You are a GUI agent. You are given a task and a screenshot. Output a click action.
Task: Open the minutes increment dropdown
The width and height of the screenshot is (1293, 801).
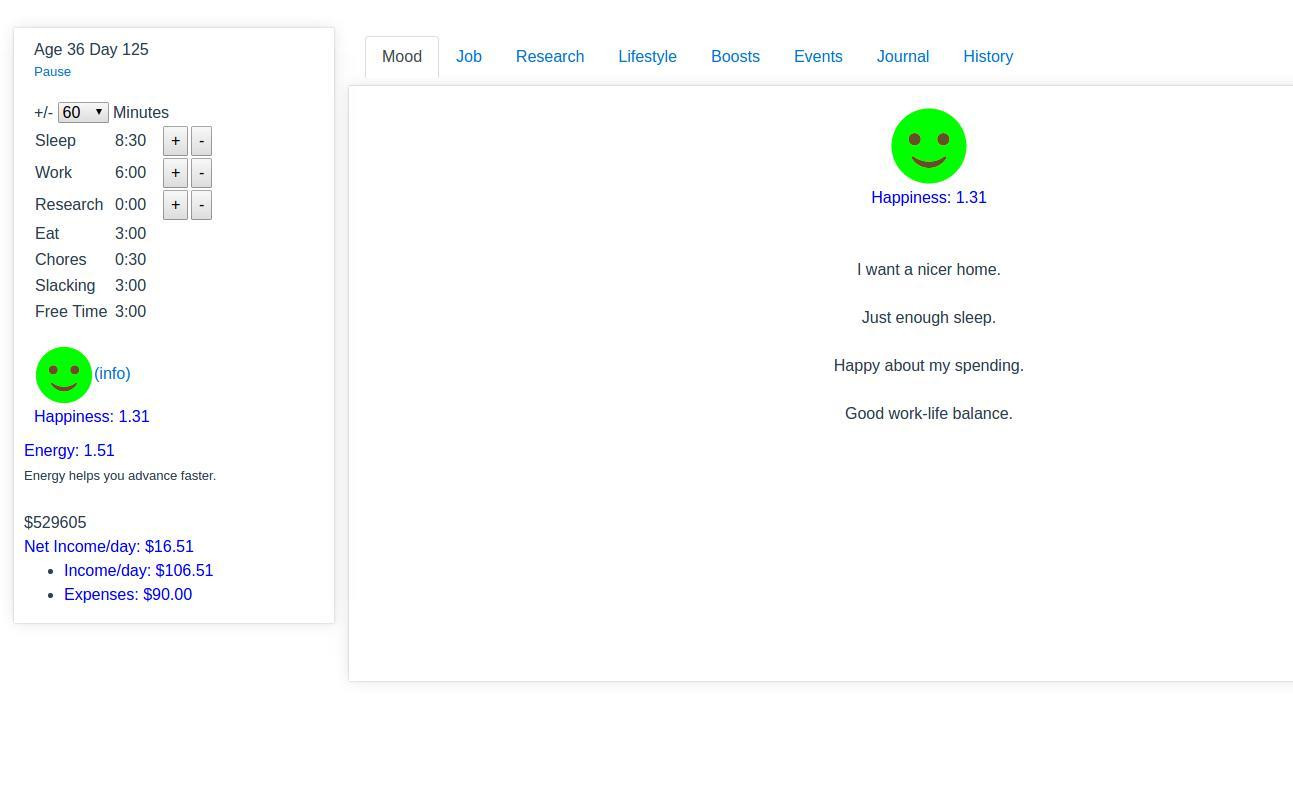(x=83, y=112)
